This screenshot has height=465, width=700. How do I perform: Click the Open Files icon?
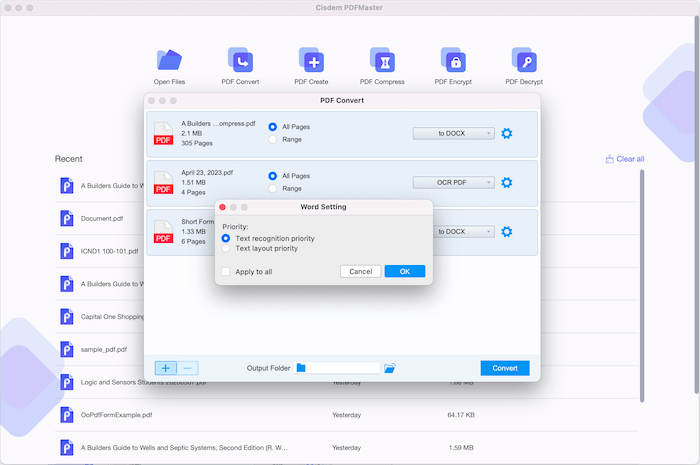(169, 60)
